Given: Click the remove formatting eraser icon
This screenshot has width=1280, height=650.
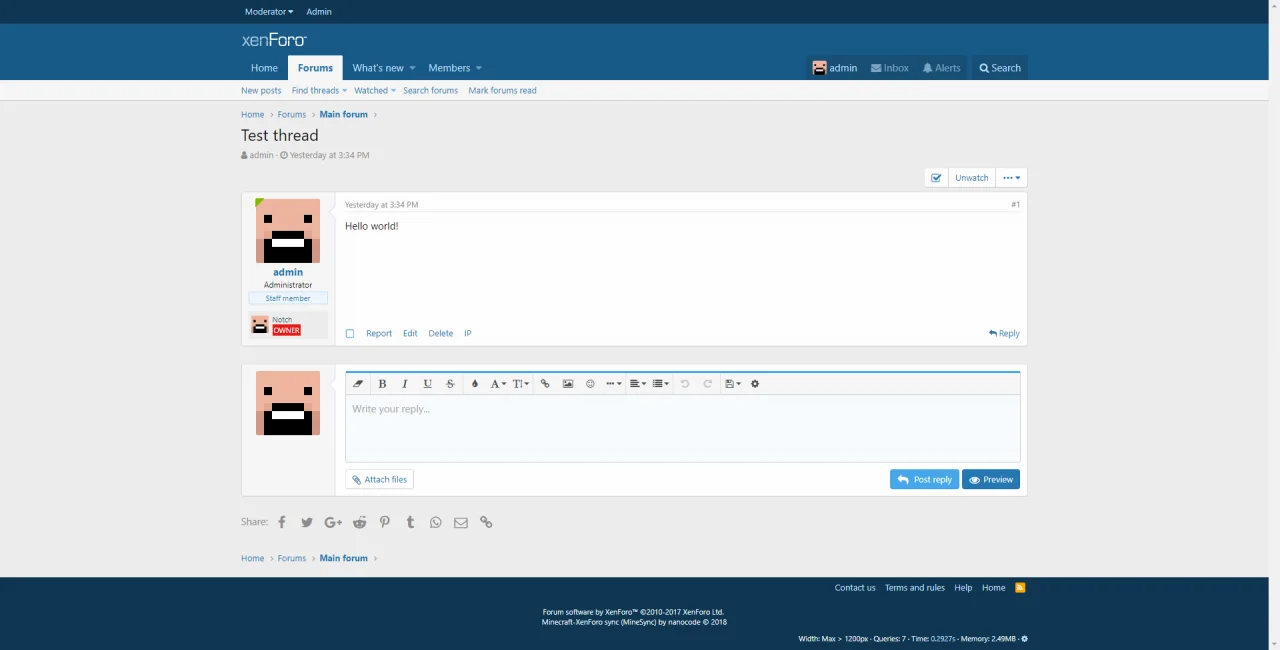Looking at the screenshot, I should pos(359,384).
